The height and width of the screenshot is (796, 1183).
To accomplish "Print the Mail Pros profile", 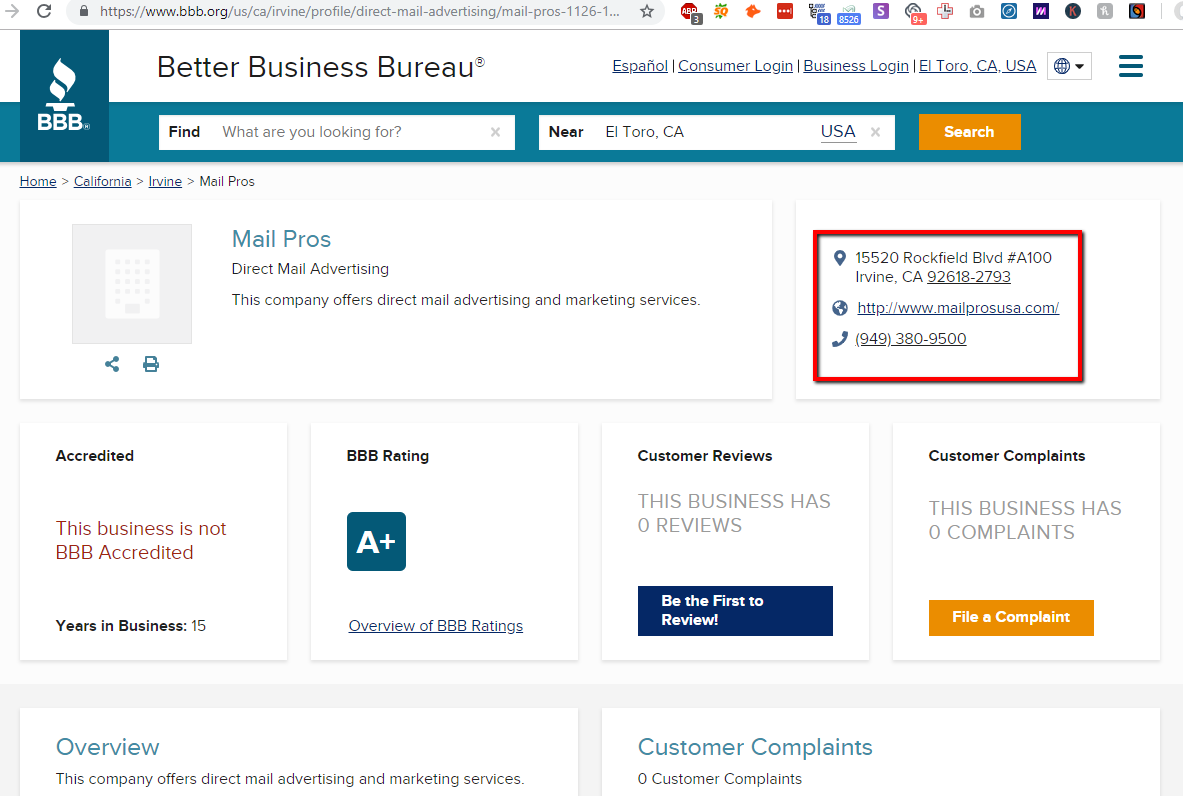I will coord(151,364).
